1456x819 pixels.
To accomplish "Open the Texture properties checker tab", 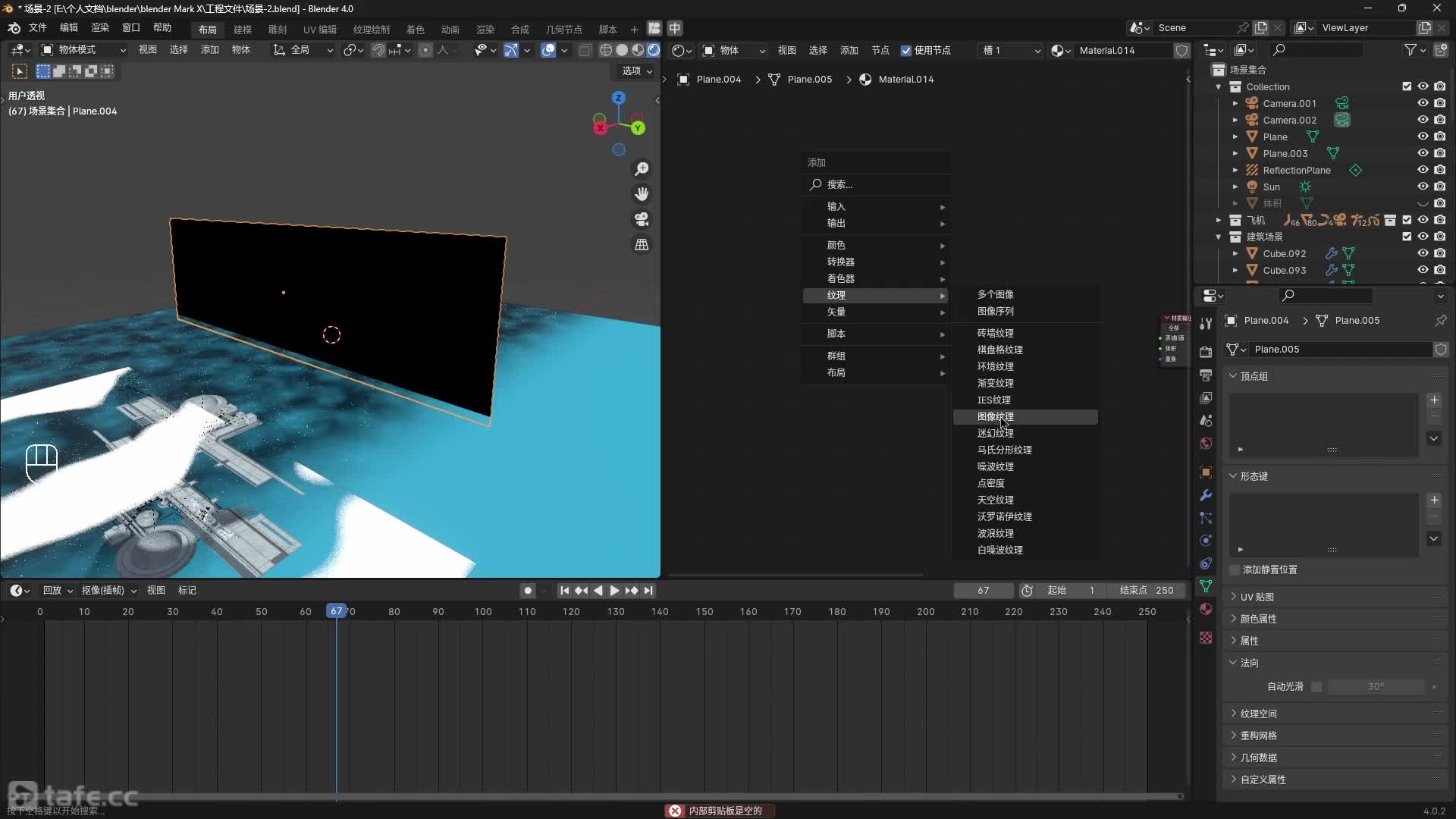I will pyautogui.click(x=1206, y=637).
